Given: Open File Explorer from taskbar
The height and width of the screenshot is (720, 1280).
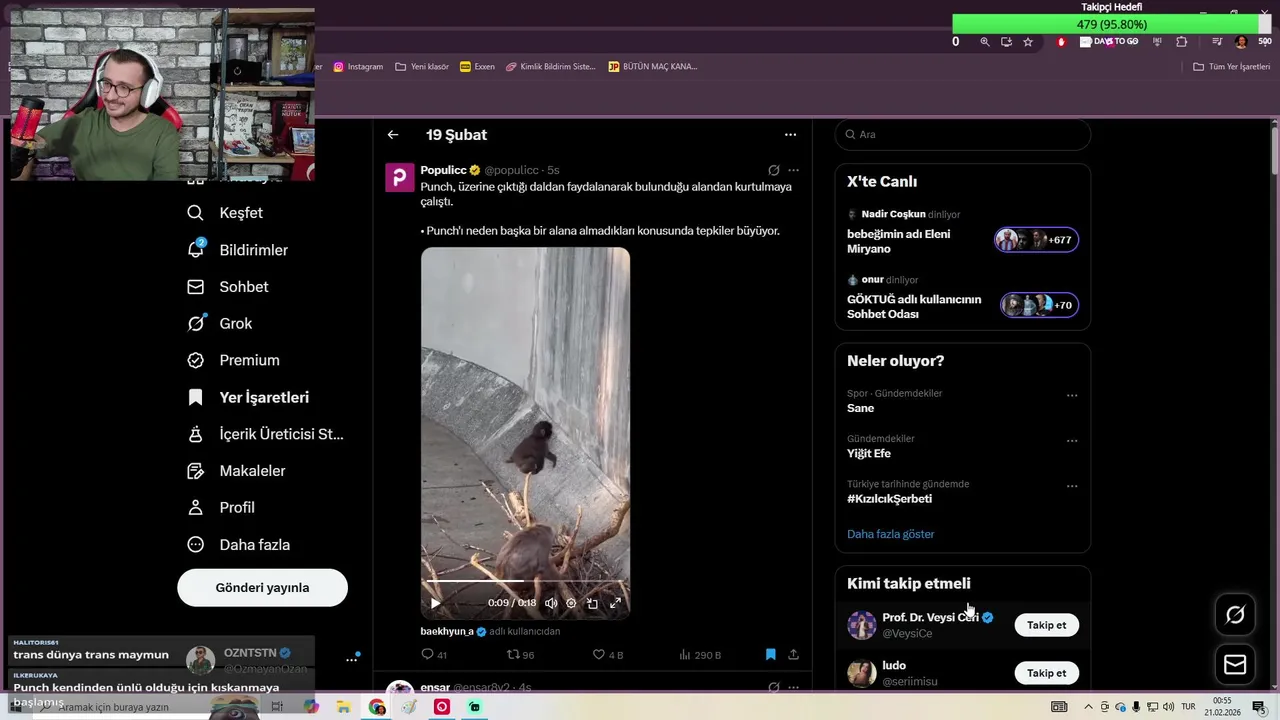Looking at the screenshot, I should coord(343,707).
